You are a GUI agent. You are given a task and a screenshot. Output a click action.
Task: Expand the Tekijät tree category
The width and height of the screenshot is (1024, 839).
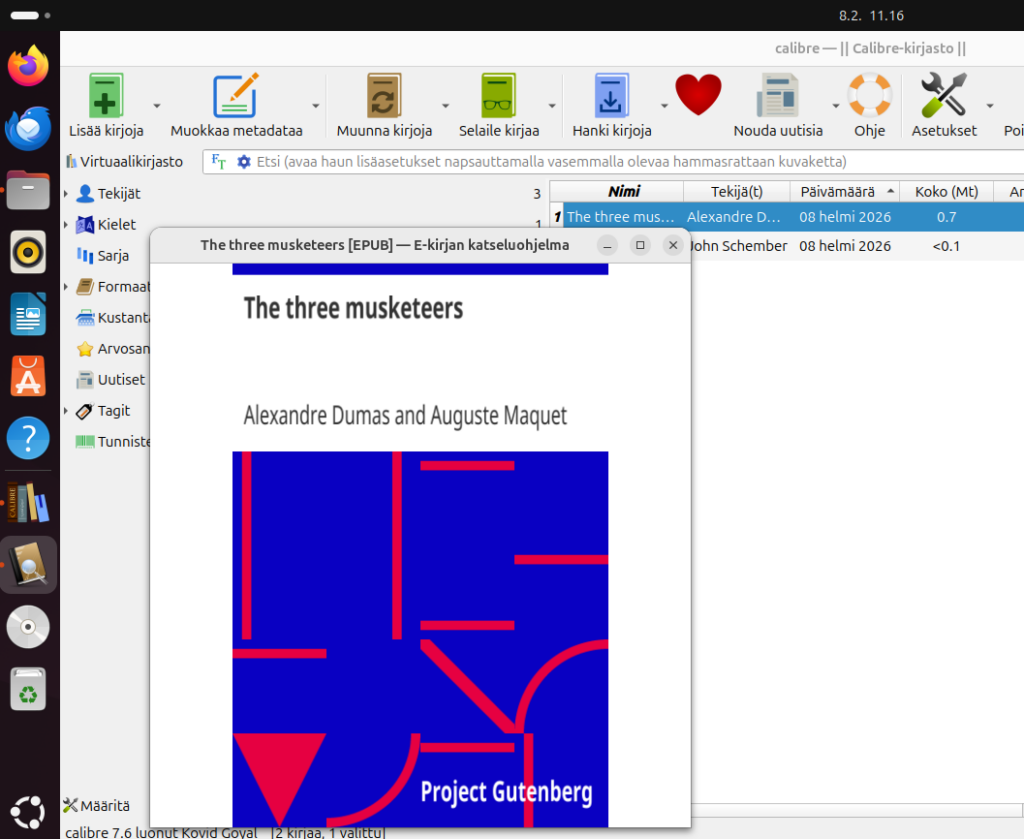pos(67,194)
